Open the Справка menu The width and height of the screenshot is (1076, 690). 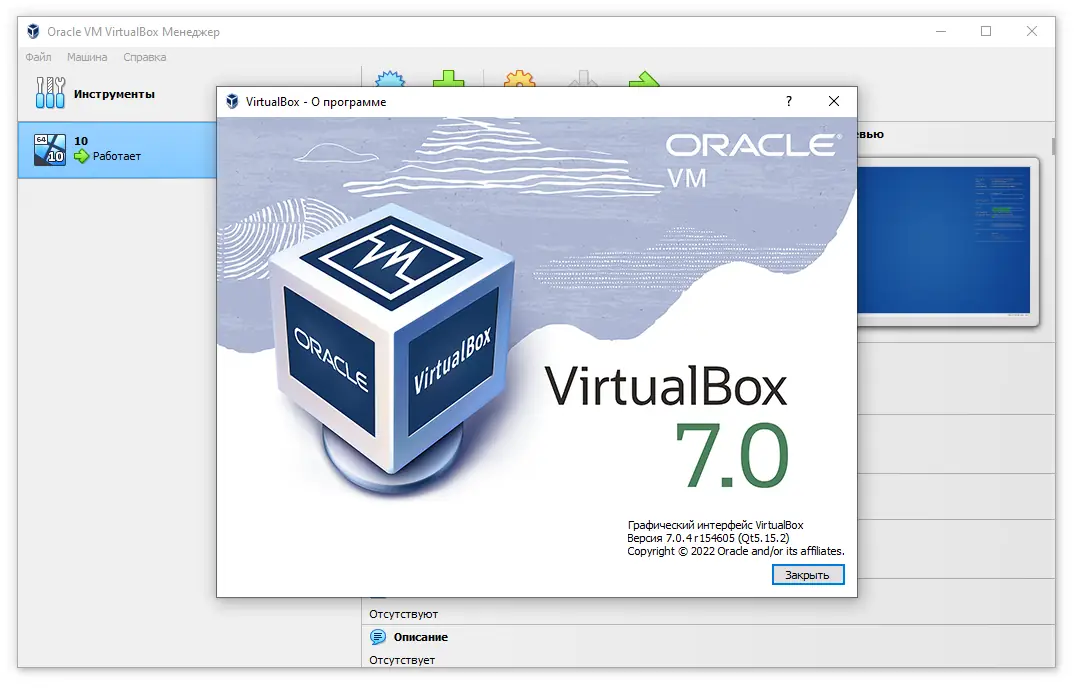145,57
